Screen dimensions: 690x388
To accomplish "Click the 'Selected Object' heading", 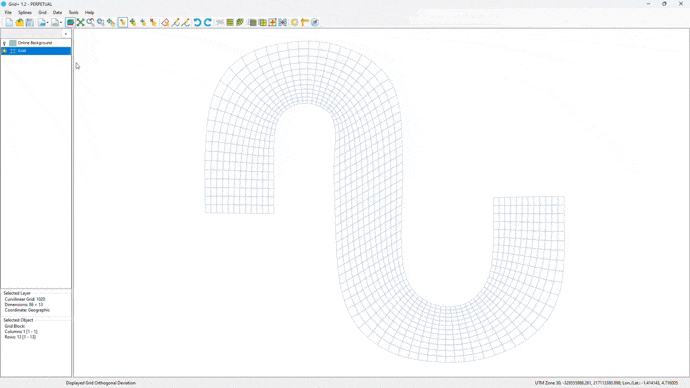I will pos(18,320).
